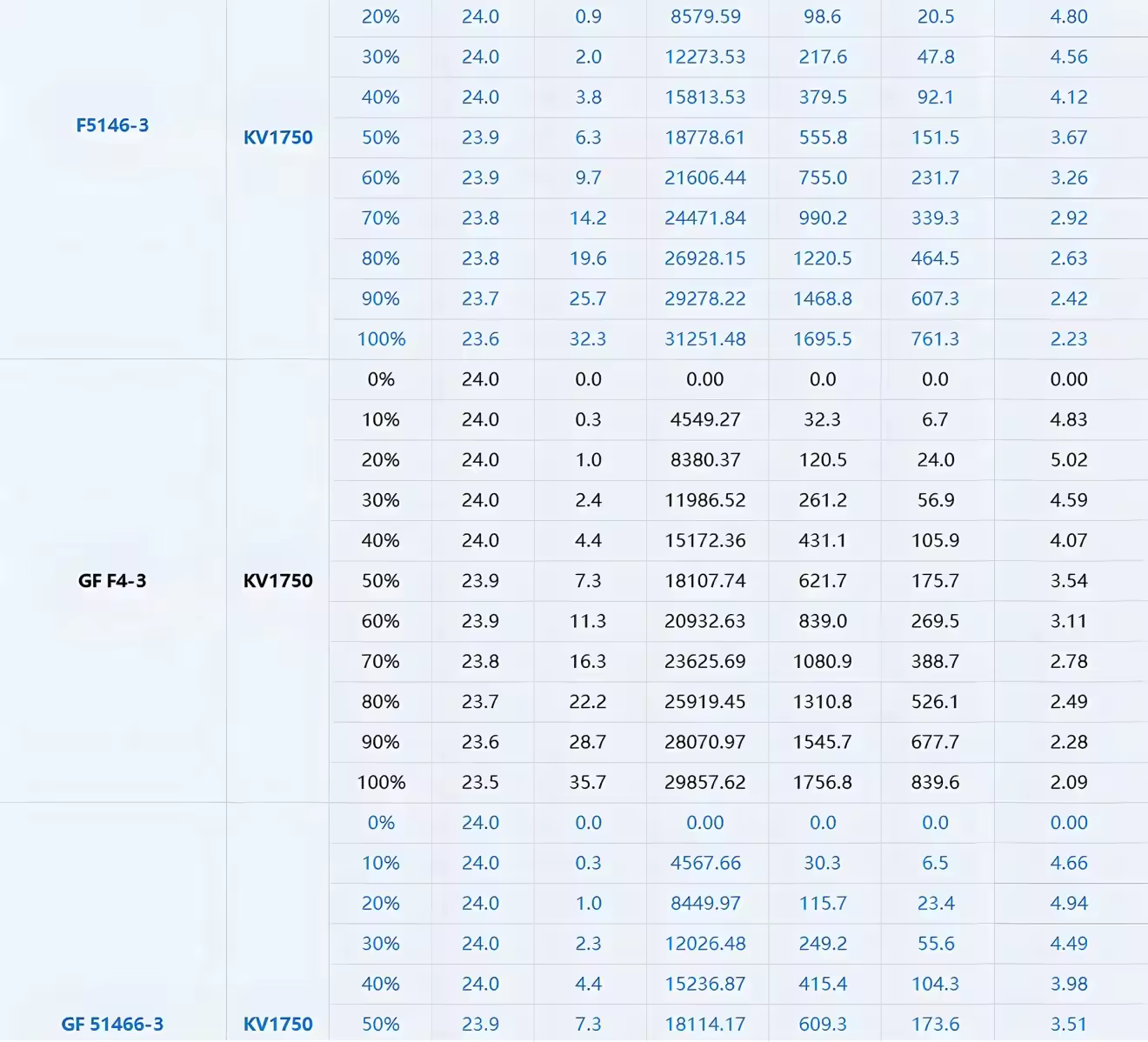Click the value 11986.52
This screenshot has height=1042, width=1148.
(x=705, y=500)
